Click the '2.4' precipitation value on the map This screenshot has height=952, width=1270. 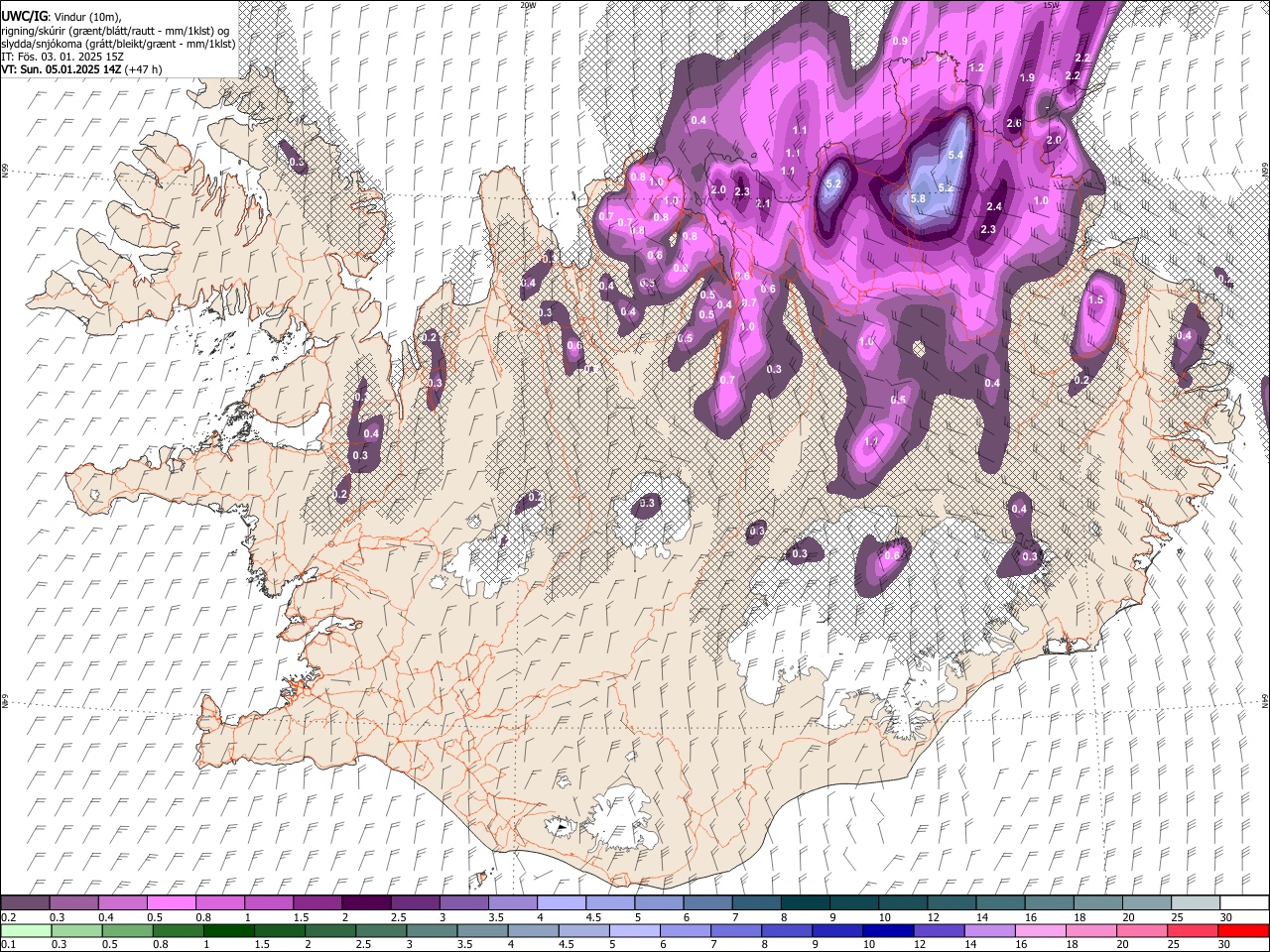click(994, 207)
